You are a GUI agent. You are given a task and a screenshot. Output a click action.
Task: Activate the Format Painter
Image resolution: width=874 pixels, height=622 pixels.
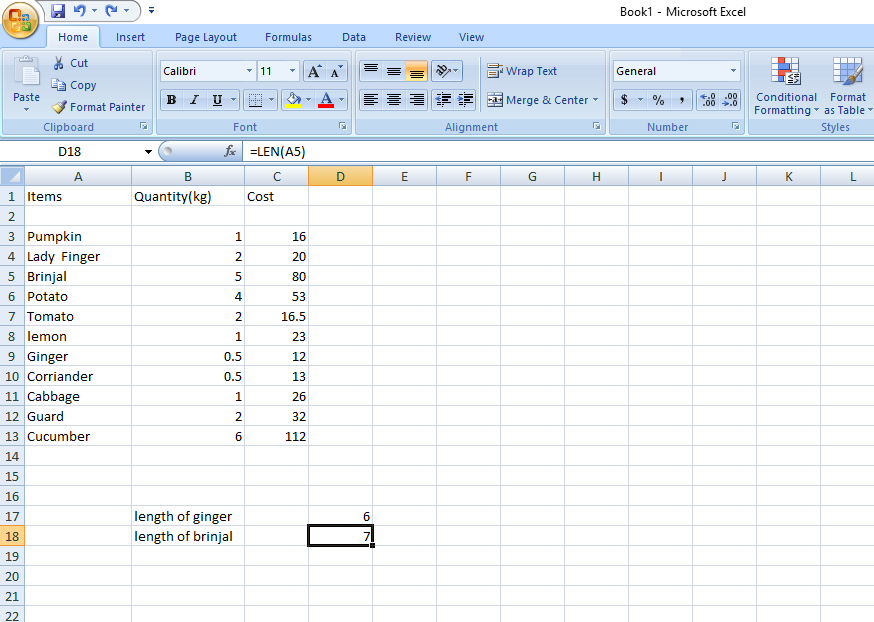tap(98, 106)
